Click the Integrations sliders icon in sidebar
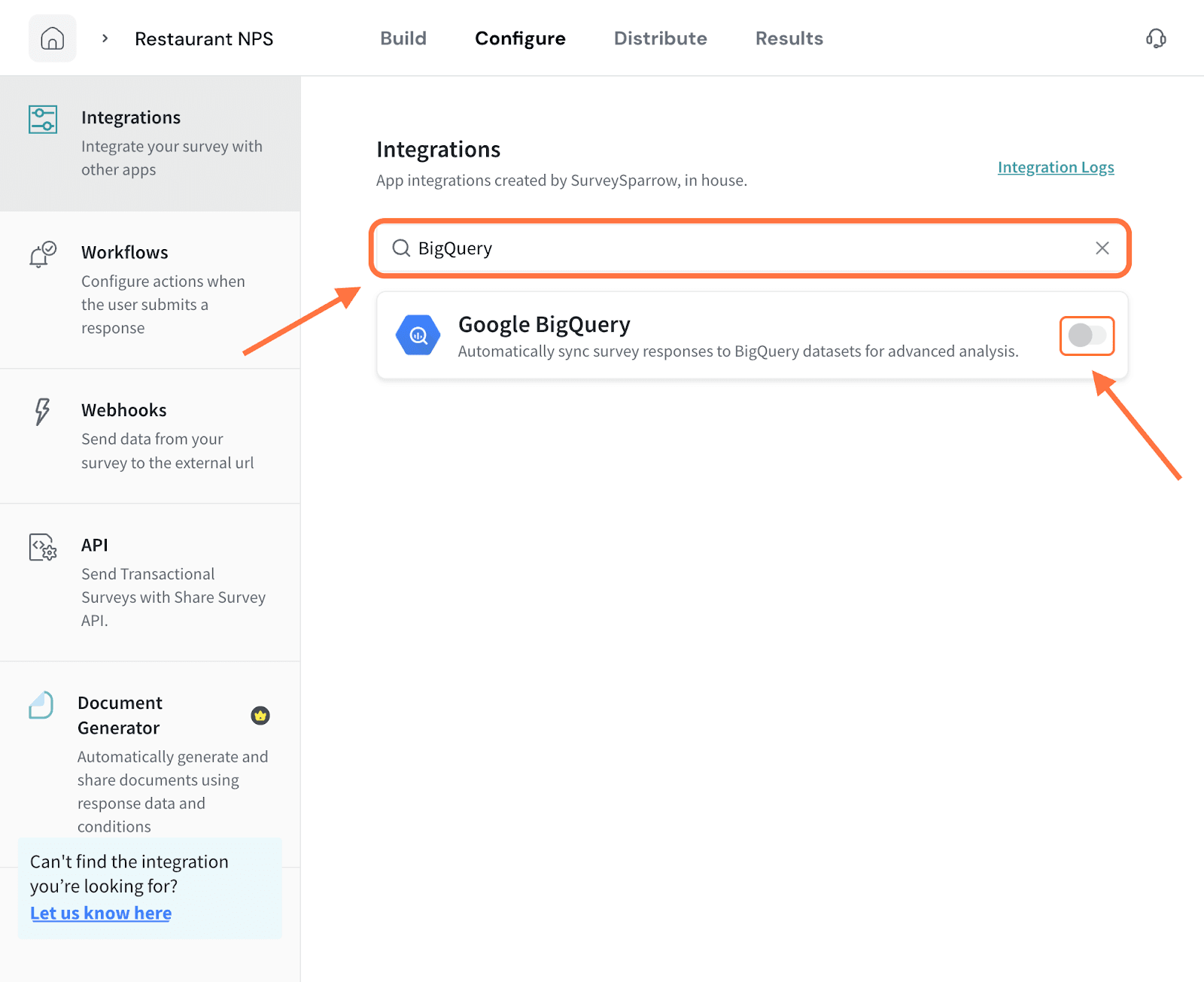This screenshot has height=982, width=1204. [x=43, y=120]
